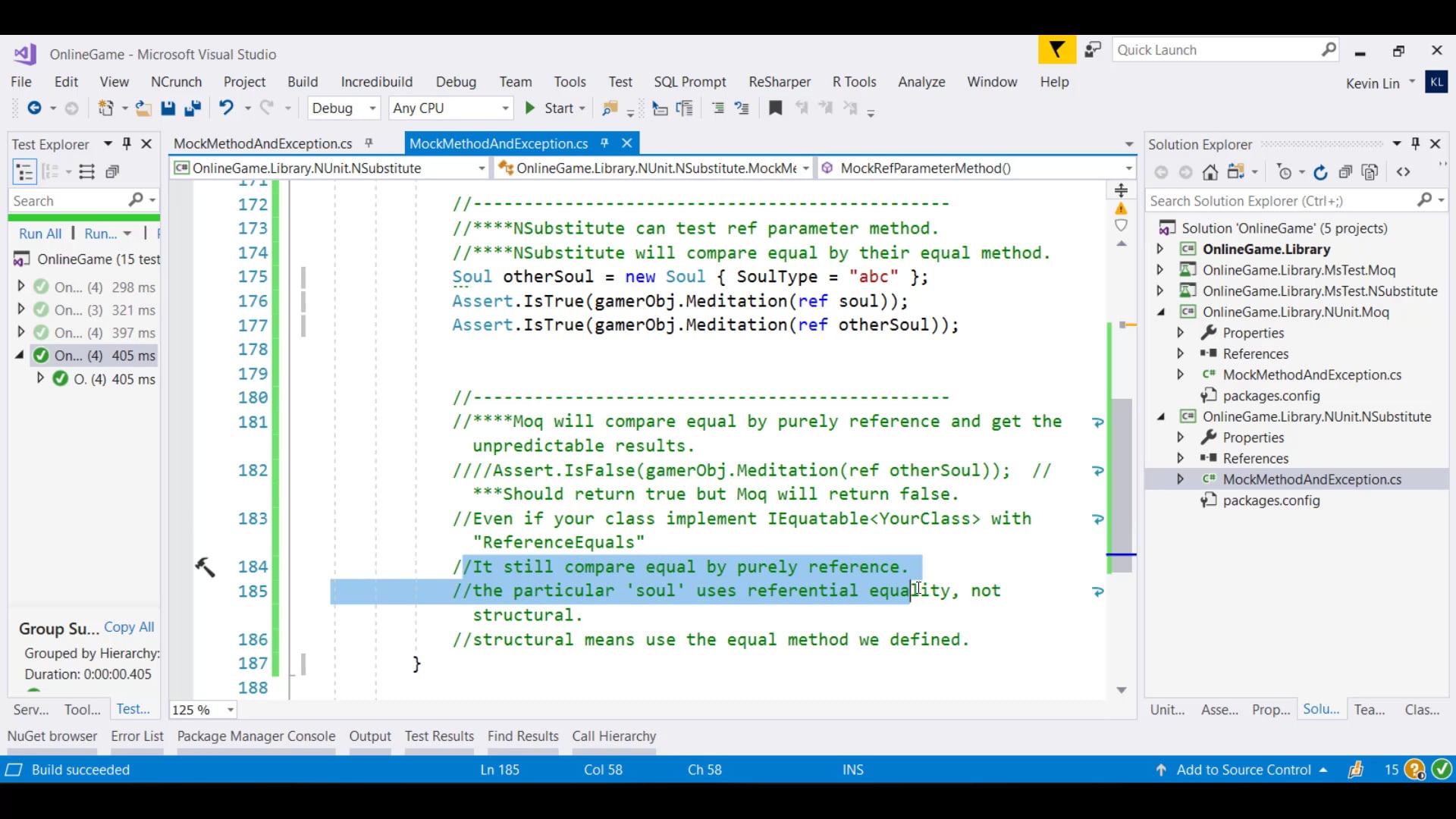The height and width of the screenshot is (819, 1456).
Task: Toggle the bookmark toolbar icon
Action: point(775,108)
